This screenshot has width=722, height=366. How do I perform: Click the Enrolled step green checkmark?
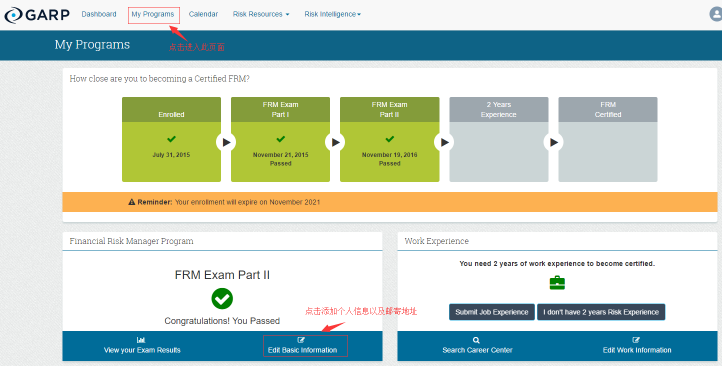pos(171,139)
